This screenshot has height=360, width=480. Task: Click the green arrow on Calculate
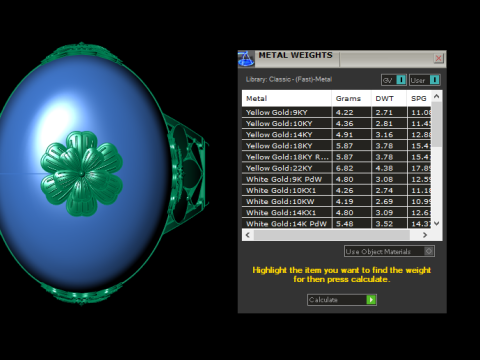click(x=371, y=300)
